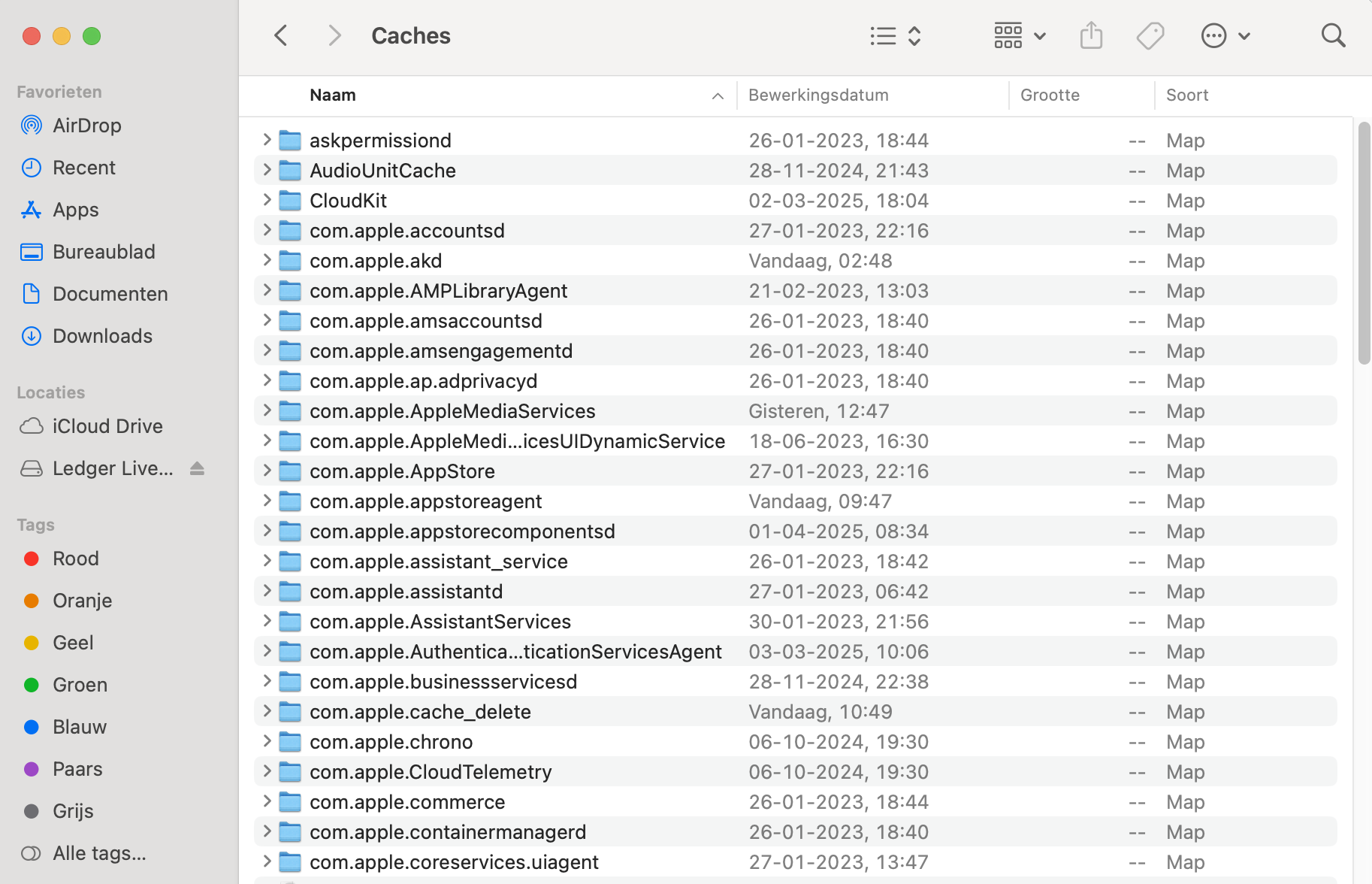
Task: Select the tag icon in the toolbar
Action: click(1150, 35)
